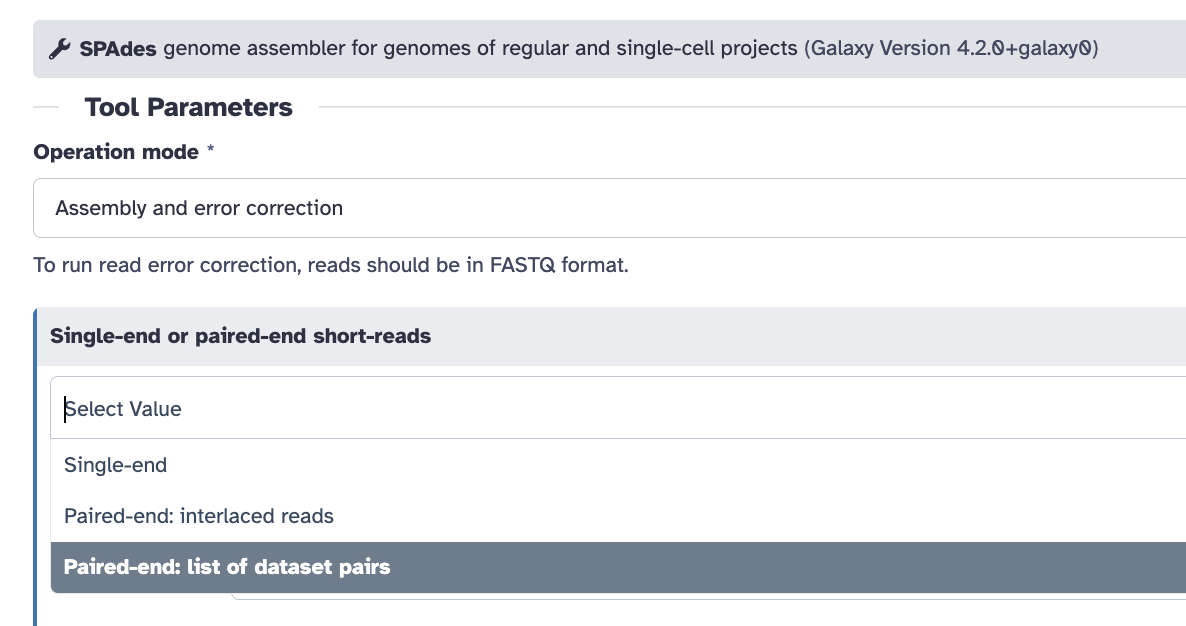Click the SPAdes tool name
Screen dimensions: 1186x626
(118, 49)
